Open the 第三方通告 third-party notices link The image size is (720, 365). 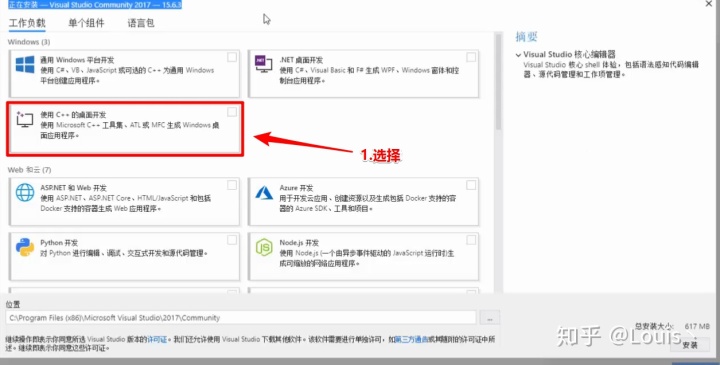(x=411, y=340)
